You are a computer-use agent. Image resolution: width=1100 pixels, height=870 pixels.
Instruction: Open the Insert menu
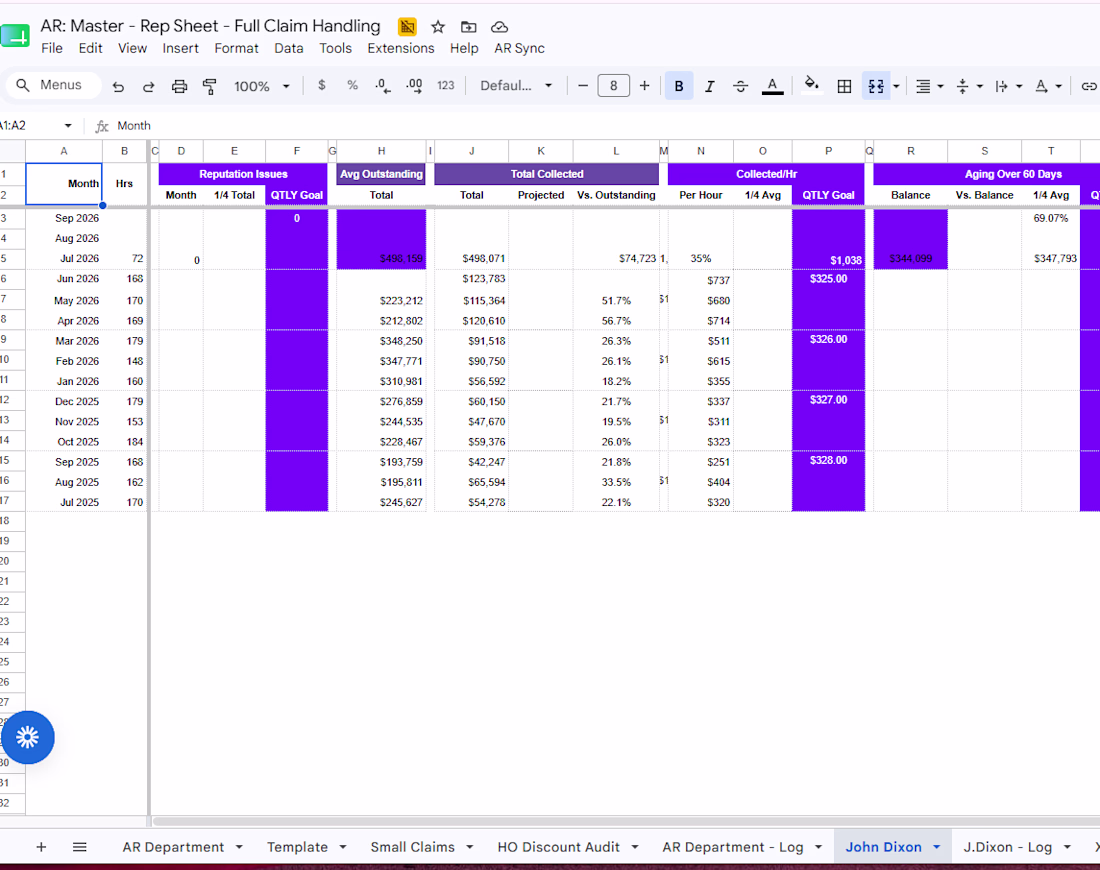coord(180,48)
